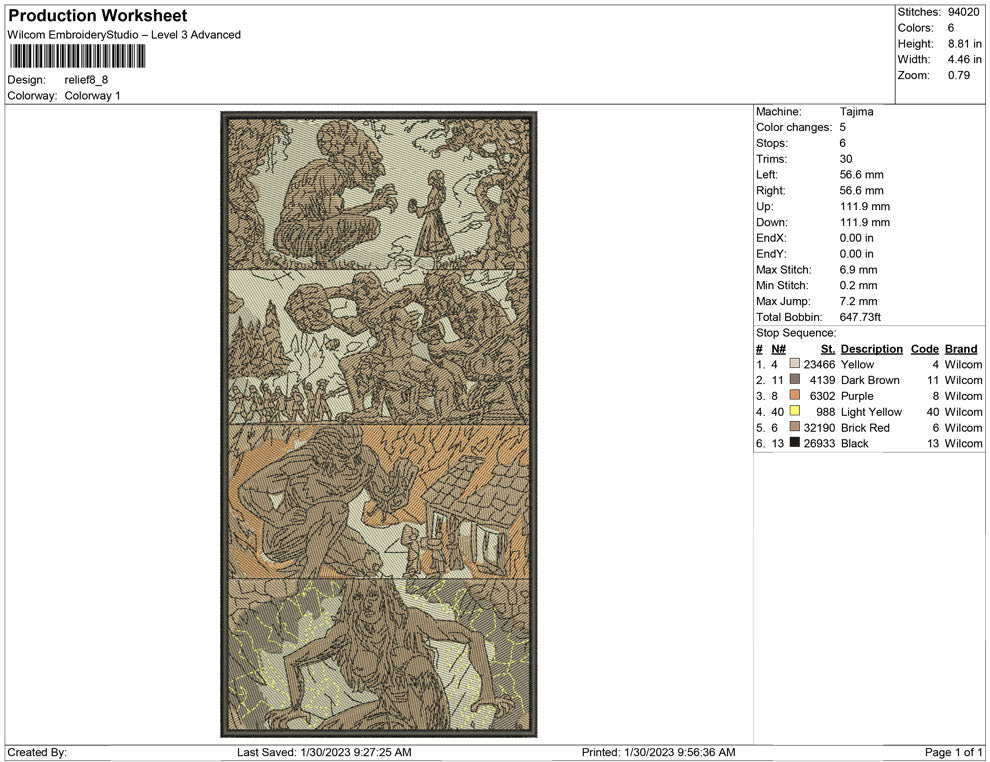Click the 'Black' description text
The height and width of the screenshot is (762, 990).
[x=855, y=443]
